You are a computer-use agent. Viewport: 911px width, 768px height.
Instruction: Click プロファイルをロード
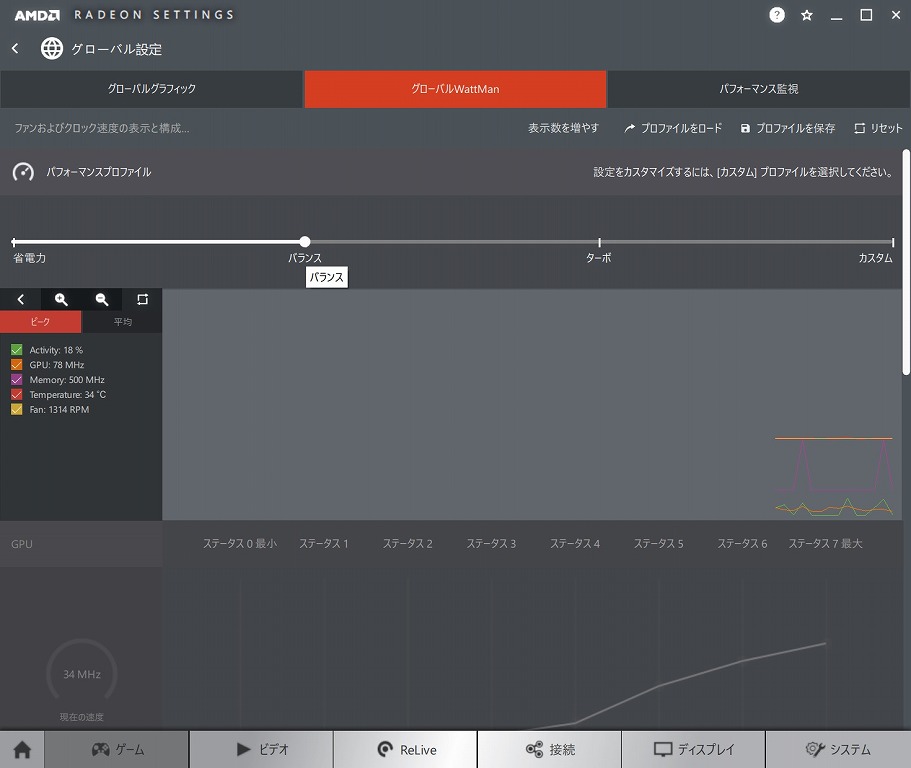(x=673, y=128)
